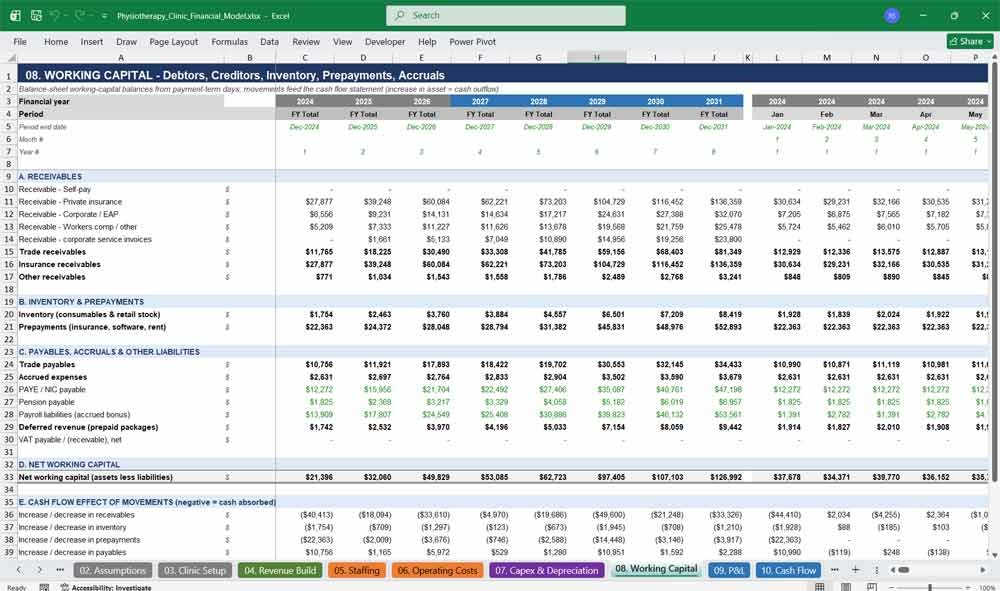Click the Deferred revenue (prepaid packages) label
The image size is (1000, 591).
pyautogui.click(x=89, y=427)
